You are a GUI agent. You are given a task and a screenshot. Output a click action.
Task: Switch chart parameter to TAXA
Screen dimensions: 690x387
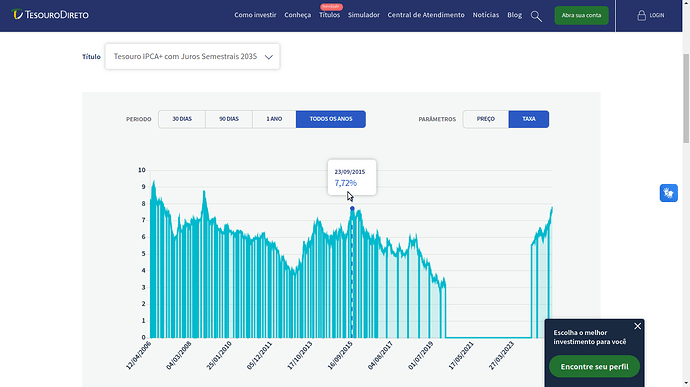pos(529,119)
